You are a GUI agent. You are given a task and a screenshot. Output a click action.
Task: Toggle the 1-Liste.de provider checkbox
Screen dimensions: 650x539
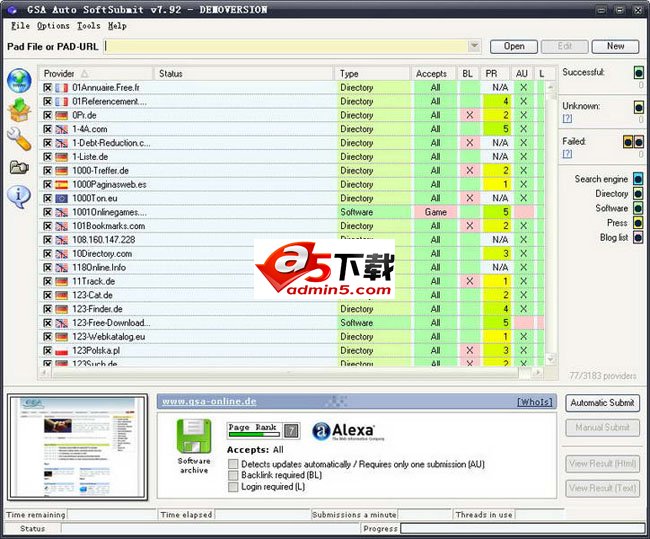[x=48, y=157]
